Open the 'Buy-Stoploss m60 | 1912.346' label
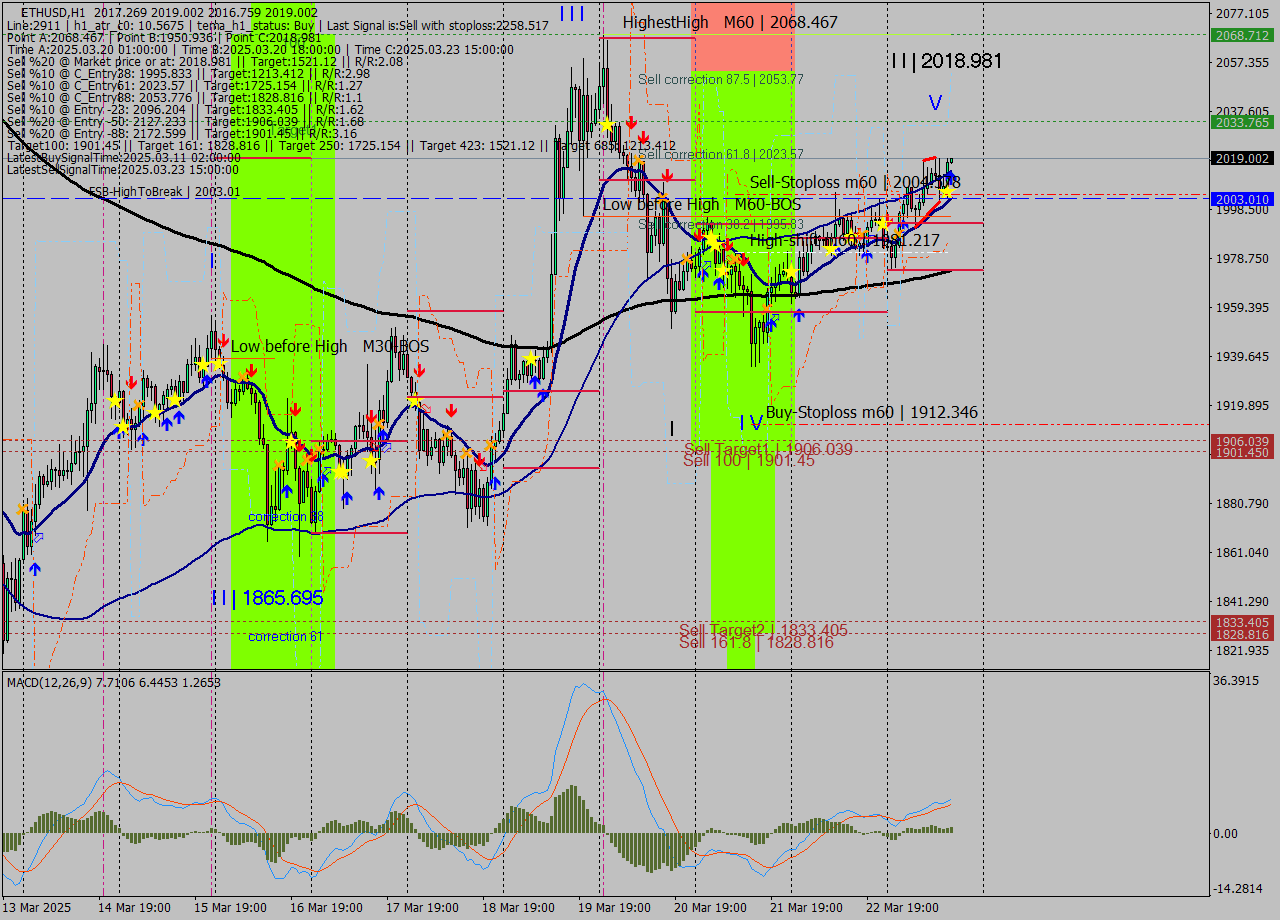 (x=870, y=412)
